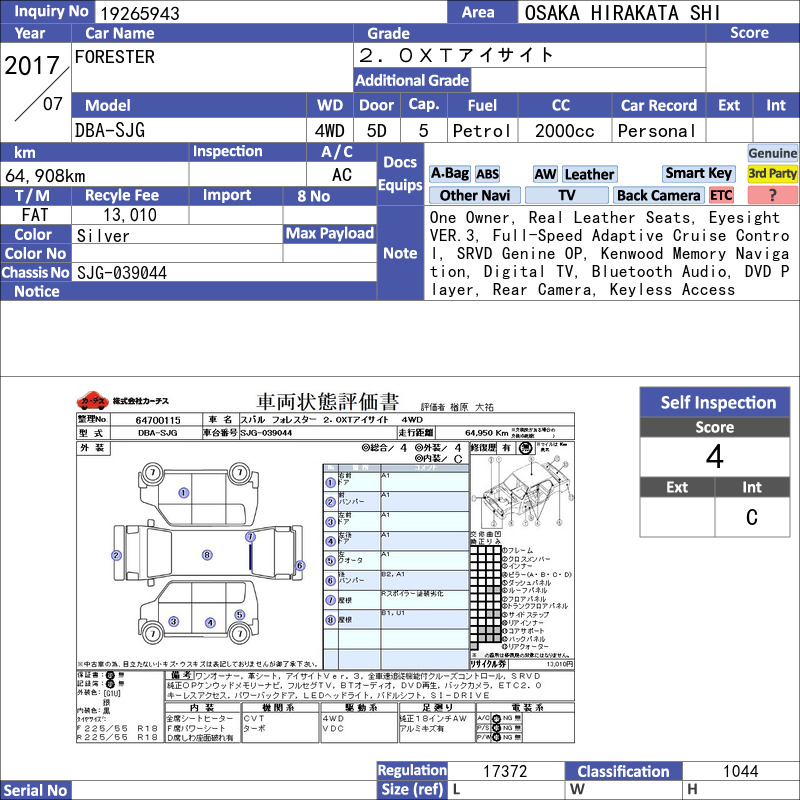Click the red car company logo on sheet
Screen dimensions: 800x800
(x=92, y=401)
